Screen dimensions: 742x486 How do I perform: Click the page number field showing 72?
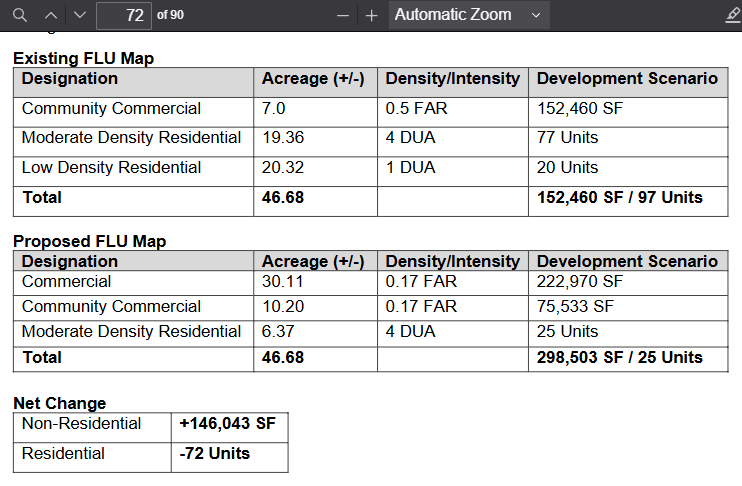coord(124,15)
